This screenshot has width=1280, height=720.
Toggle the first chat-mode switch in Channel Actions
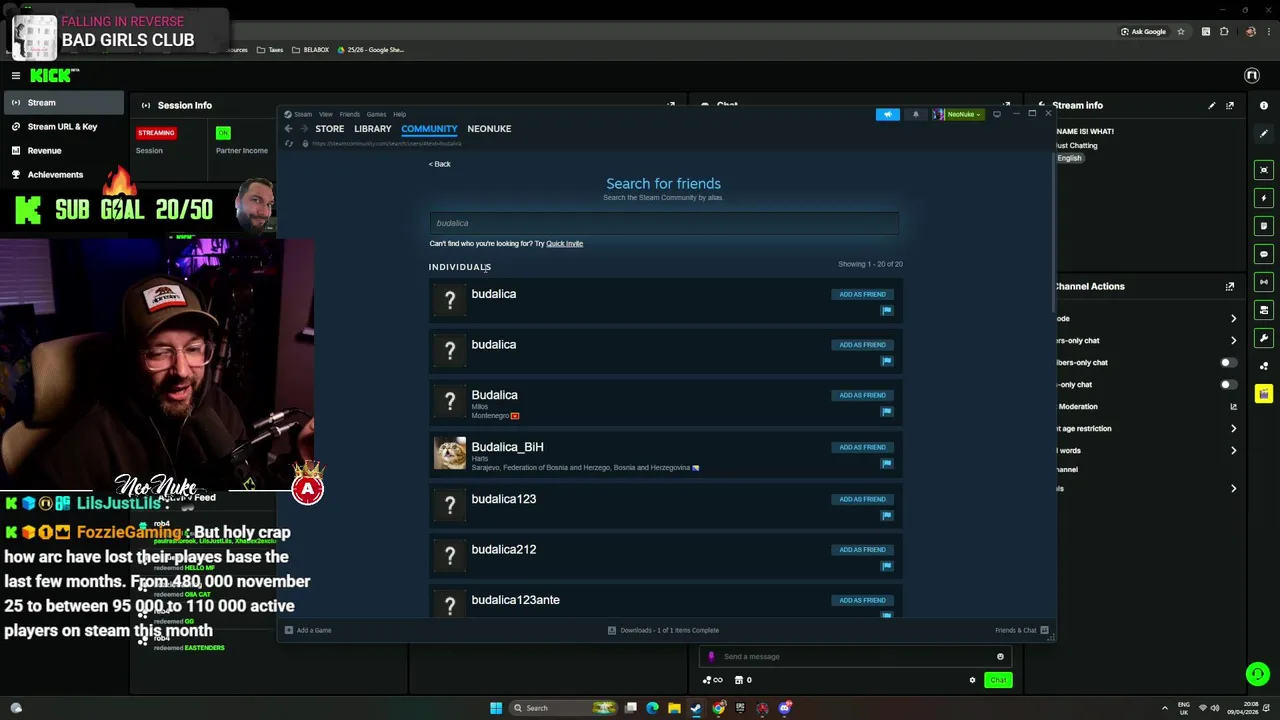[x=1228, y=363]
